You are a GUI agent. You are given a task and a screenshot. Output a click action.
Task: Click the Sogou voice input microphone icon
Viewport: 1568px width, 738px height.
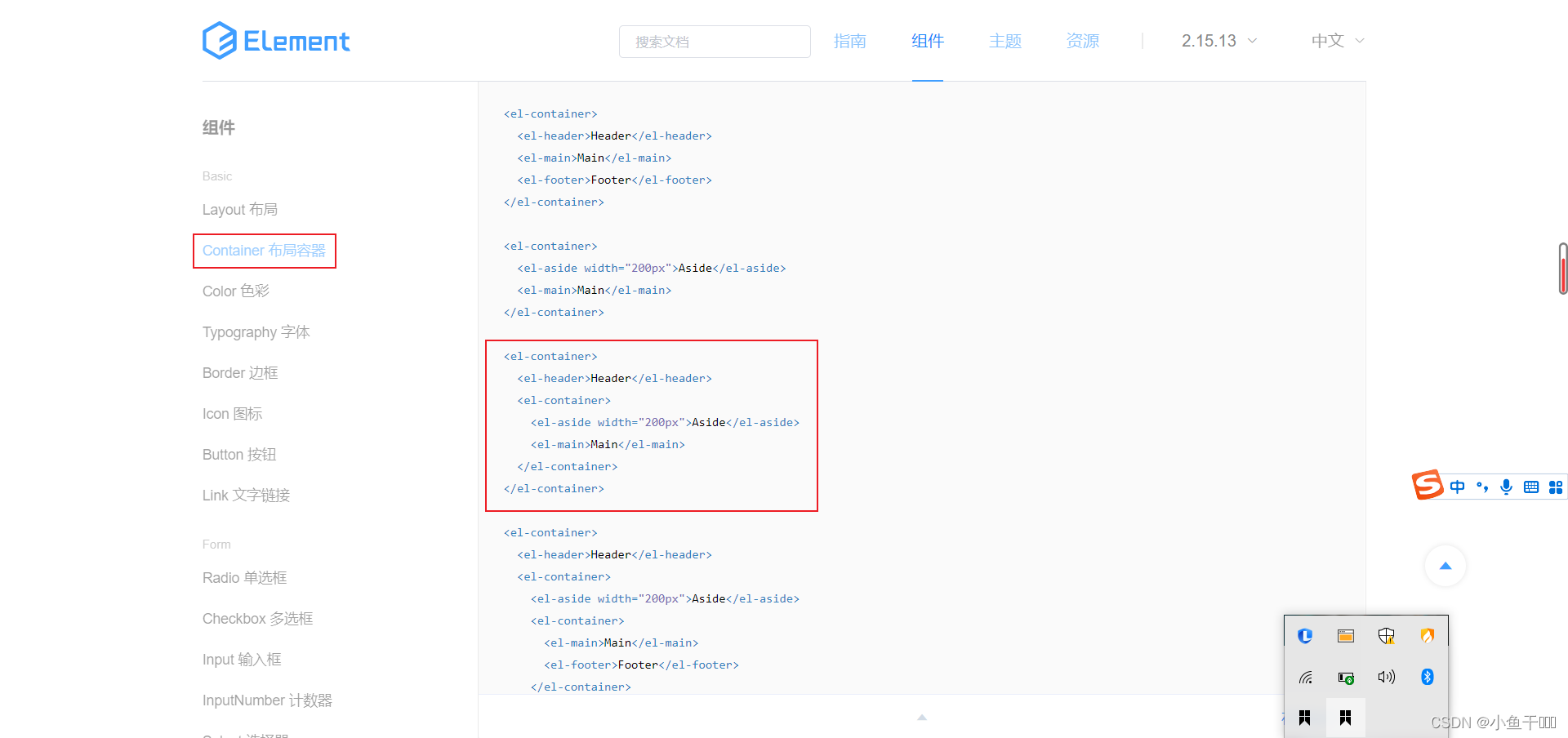(x=1507, y=487)
